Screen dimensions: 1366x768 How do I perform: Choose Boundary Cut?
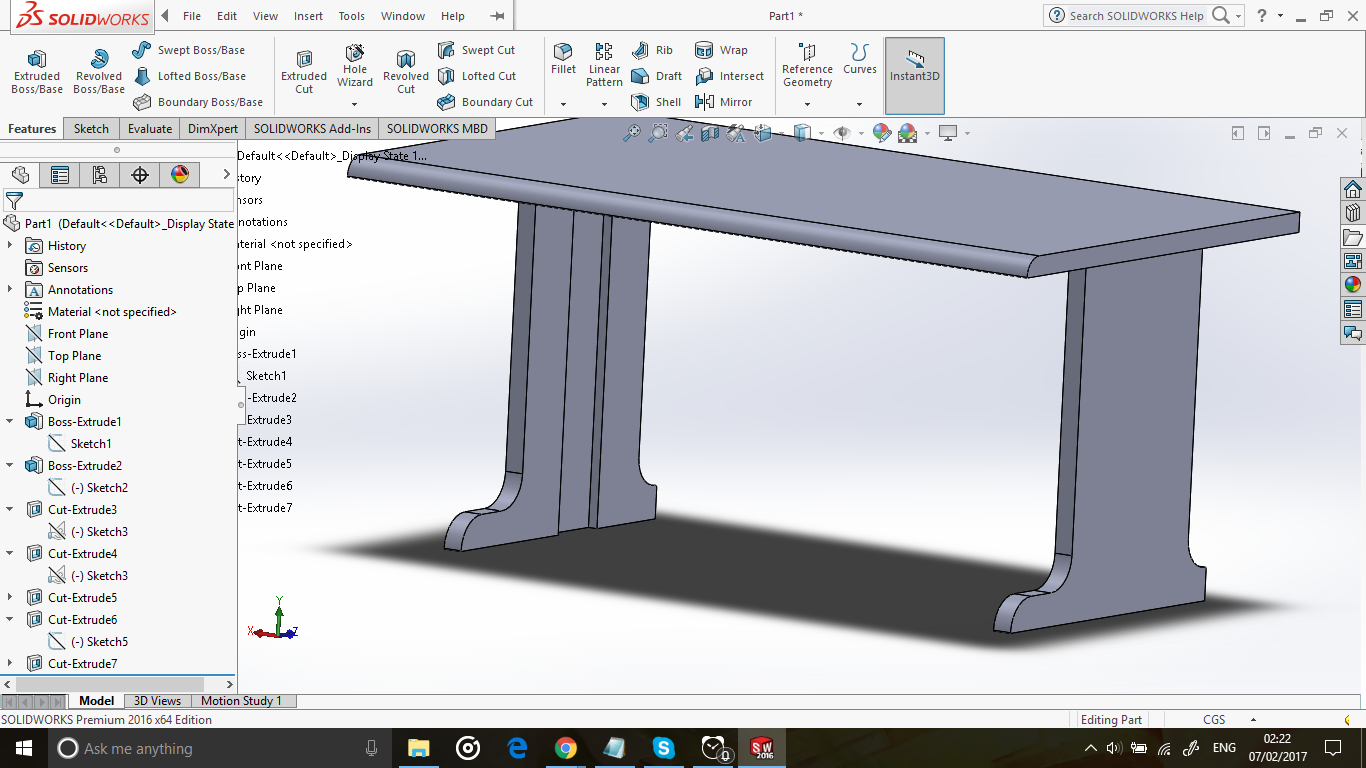coord(485,102)
